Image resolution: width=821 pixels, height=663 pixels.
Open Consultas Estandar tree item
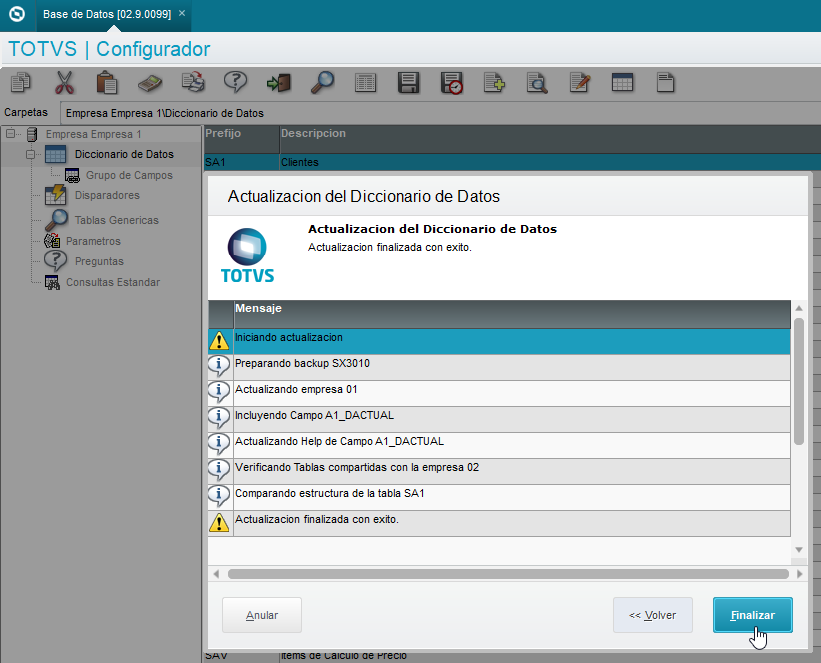point(113,282)
